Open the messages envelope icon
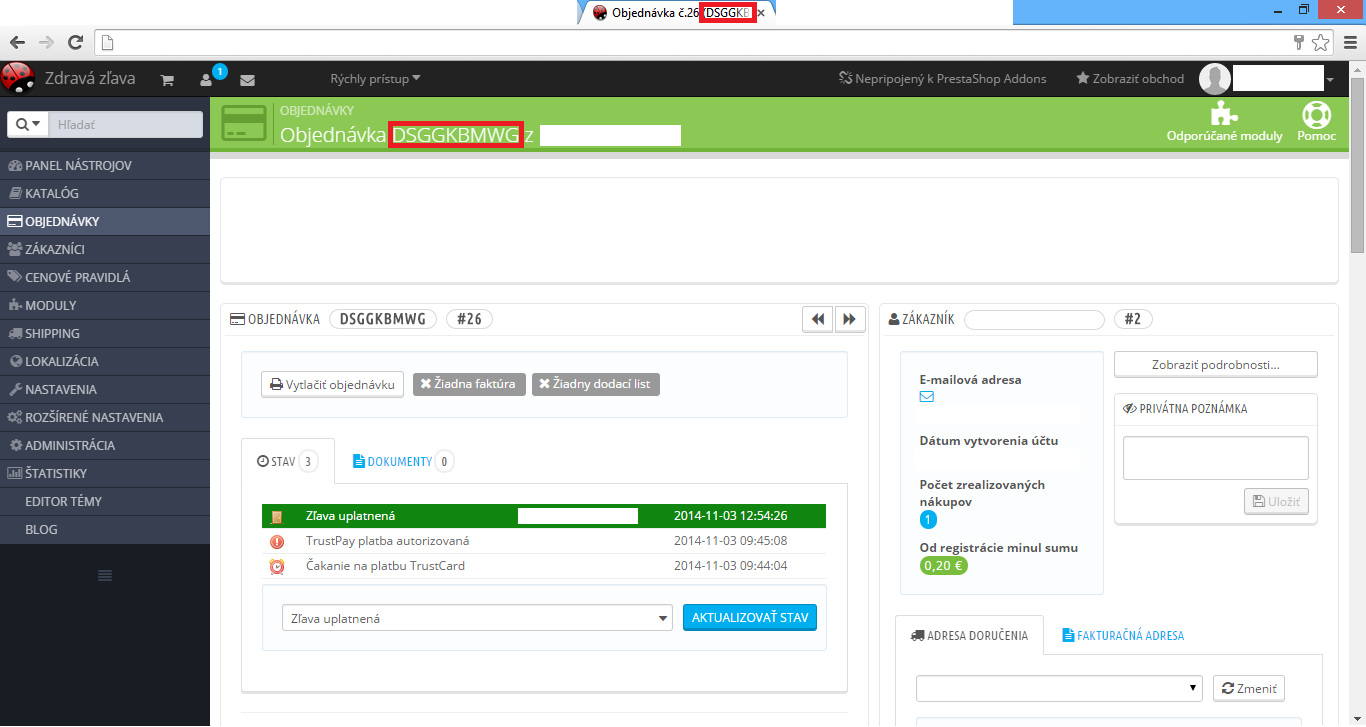This screenshot has height=727, width=1366. [247, 79]
